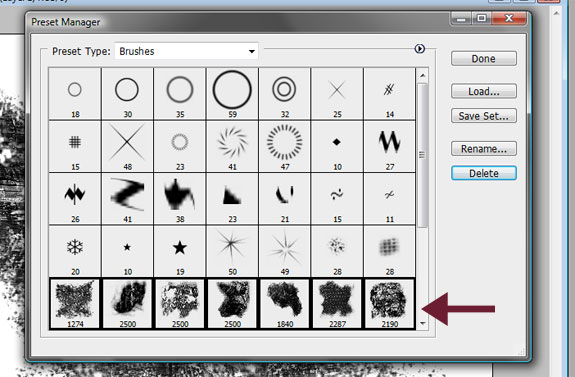Click the Done button
Viewport: 575px width, 377px height.
(x=484, y=59)
